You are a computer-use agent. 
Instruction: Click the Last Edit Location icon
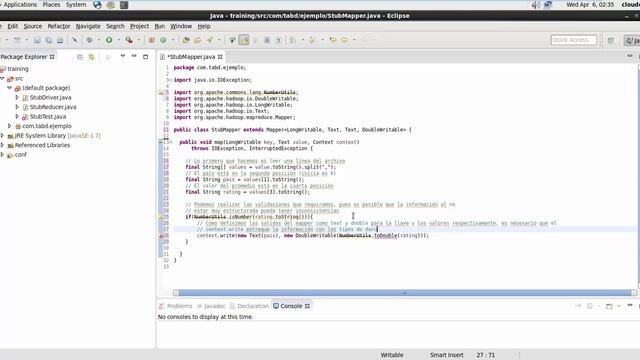(x=333, y=40)
